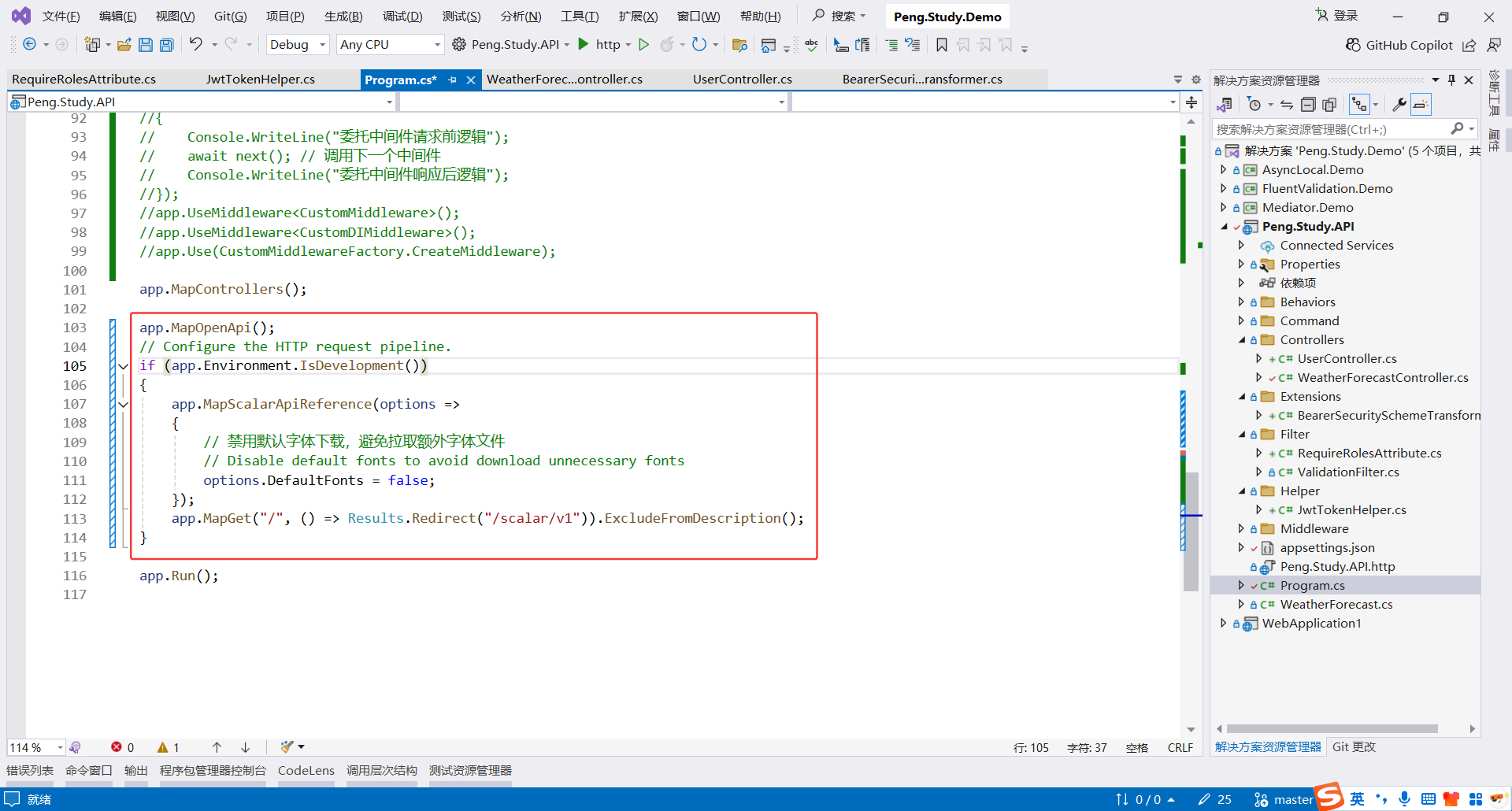Click the spell checker abc icon
Image resolution: width=1512 pixels, height=811 pixels.
(x=812, y=45)
